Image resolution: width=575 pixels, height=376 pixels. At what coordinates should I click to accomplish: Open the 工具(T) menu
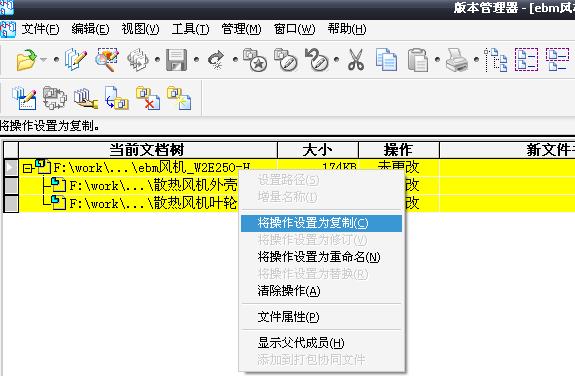point(190,29)
